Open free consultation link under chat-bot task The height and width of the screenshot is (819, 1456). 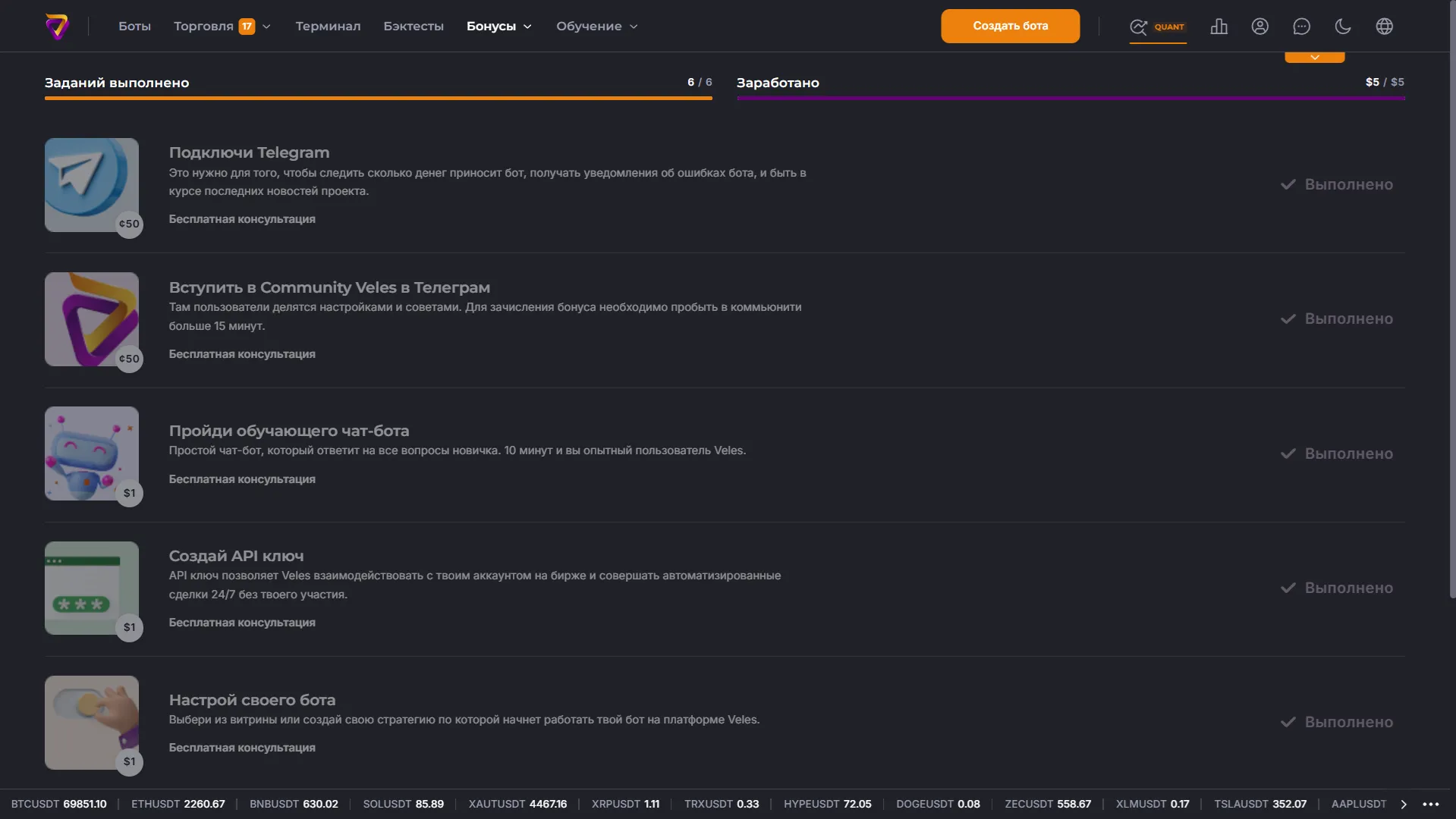point(242,479)
